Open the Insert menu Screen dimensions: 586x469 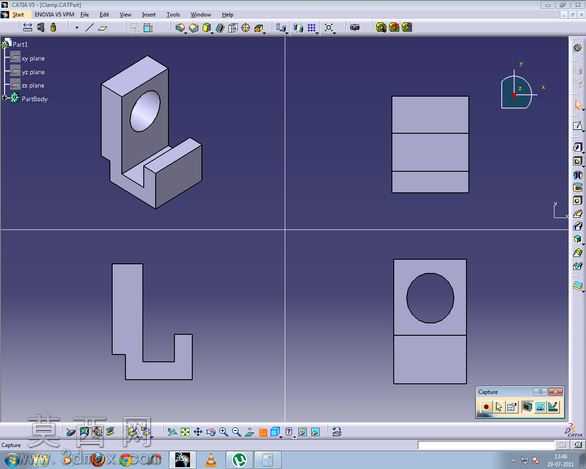pyautogui.click(x=148, y=15)
